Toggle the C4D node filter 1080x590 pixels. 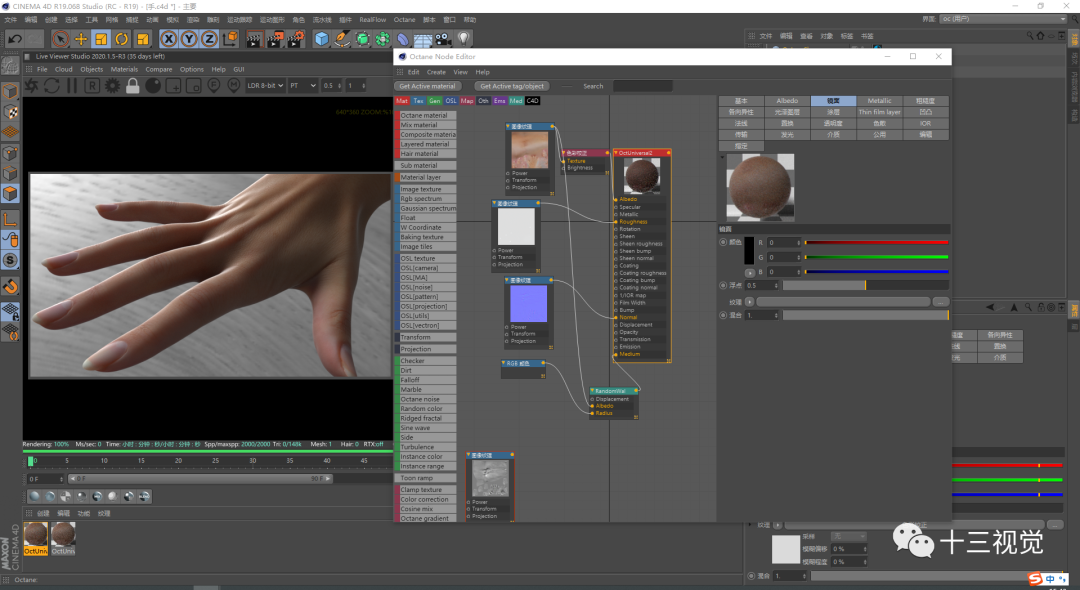click(x=532, y=101)
